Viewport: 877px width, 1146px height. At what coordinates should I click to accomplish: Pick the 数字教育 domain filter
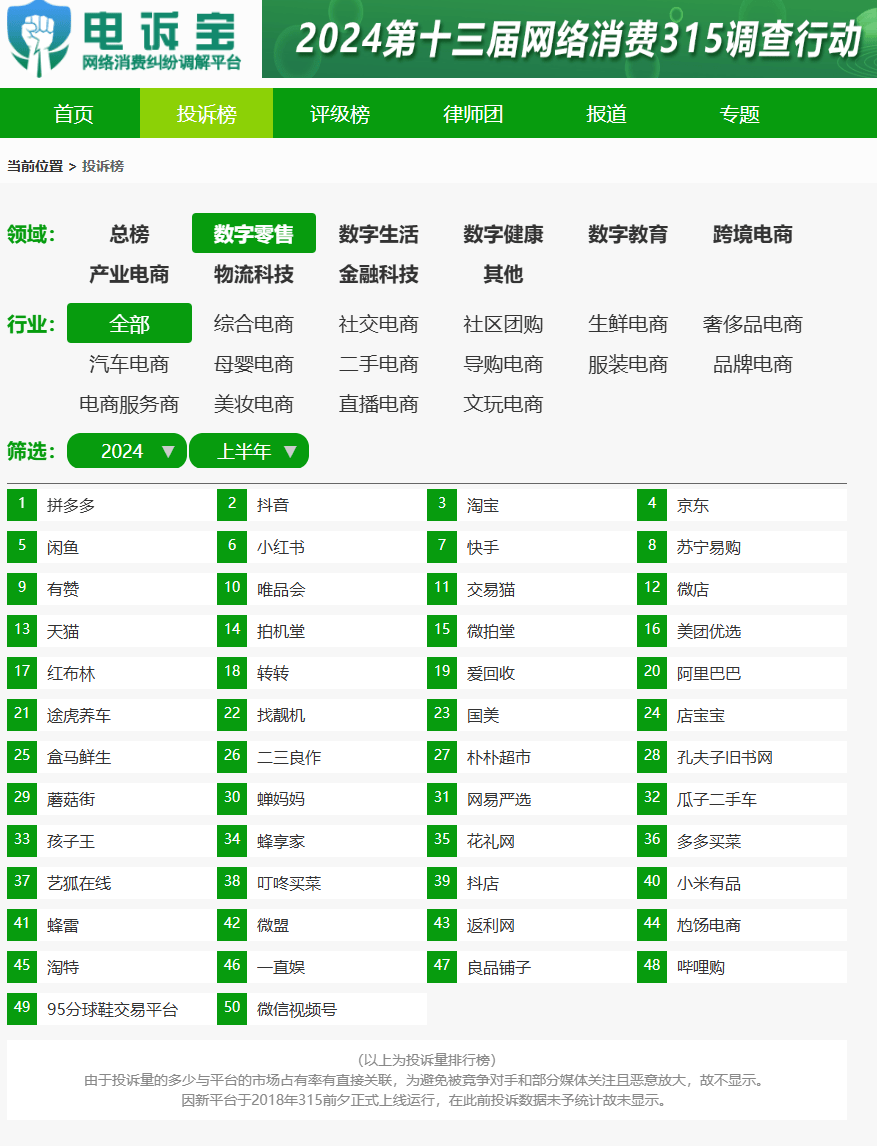pyautogui.click(x=628, y=234)
